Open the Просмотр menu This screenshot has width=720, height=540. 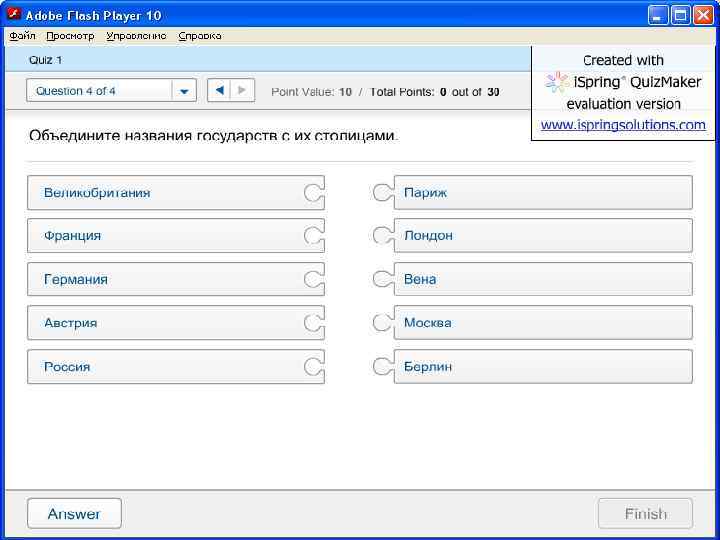pos(70,36)
